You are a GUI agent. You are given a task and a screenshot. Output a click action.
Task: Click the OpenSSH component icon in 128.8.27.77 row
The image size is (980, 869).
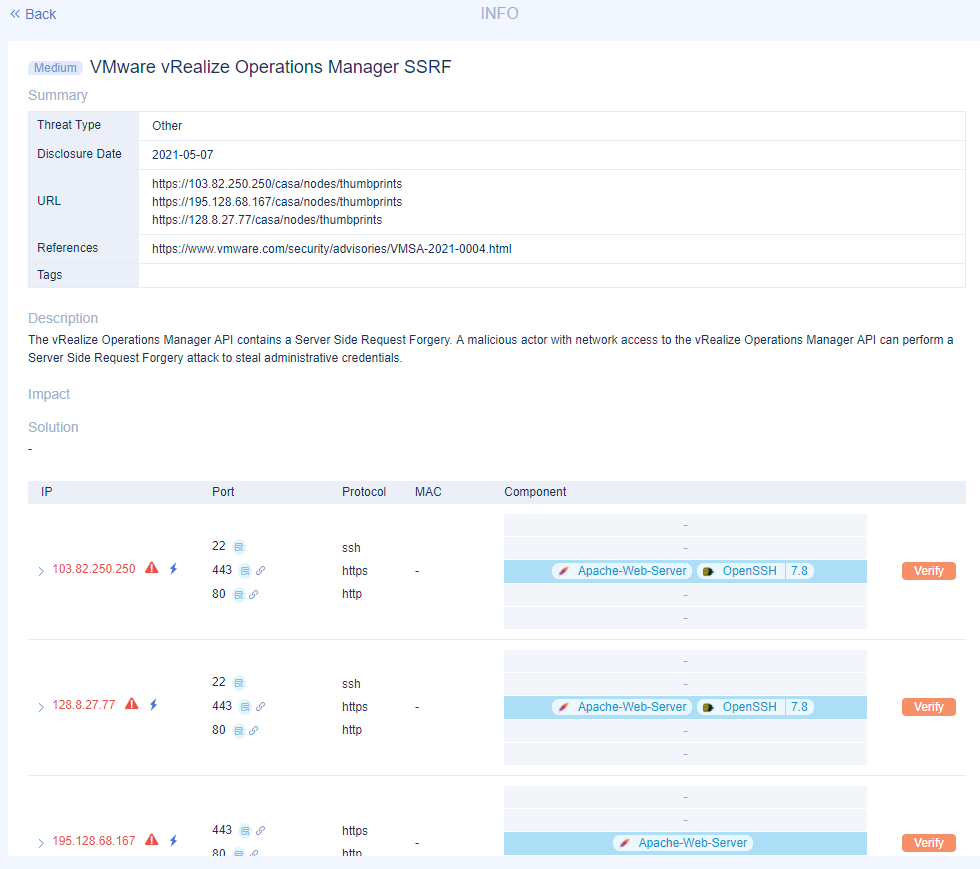point(708,707)
